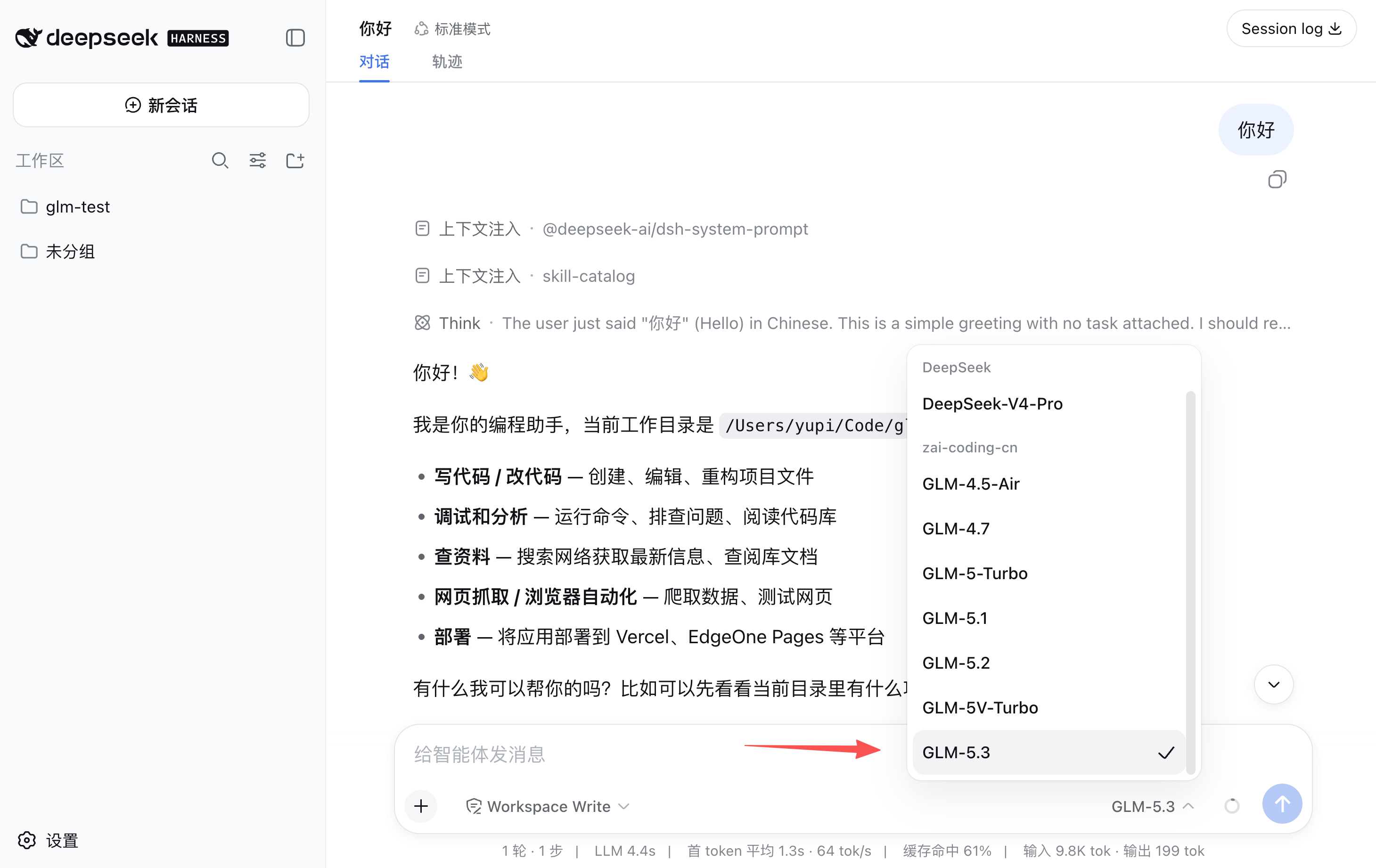
Task: Expand the dsh-system-prompt context injection
Action: (x=611, y=229)
